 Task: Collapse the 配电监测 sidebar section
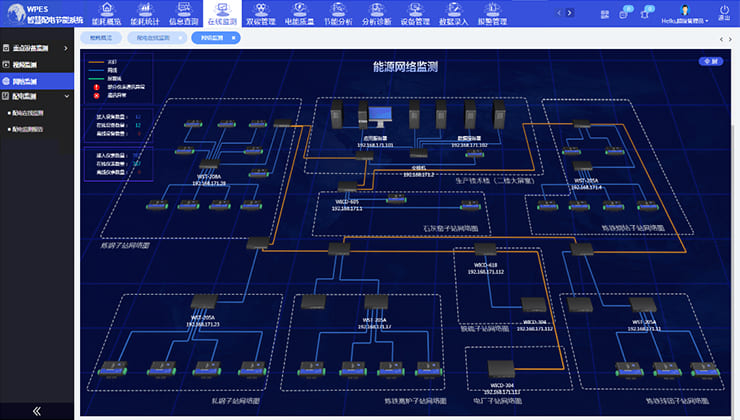pos(37,97)
